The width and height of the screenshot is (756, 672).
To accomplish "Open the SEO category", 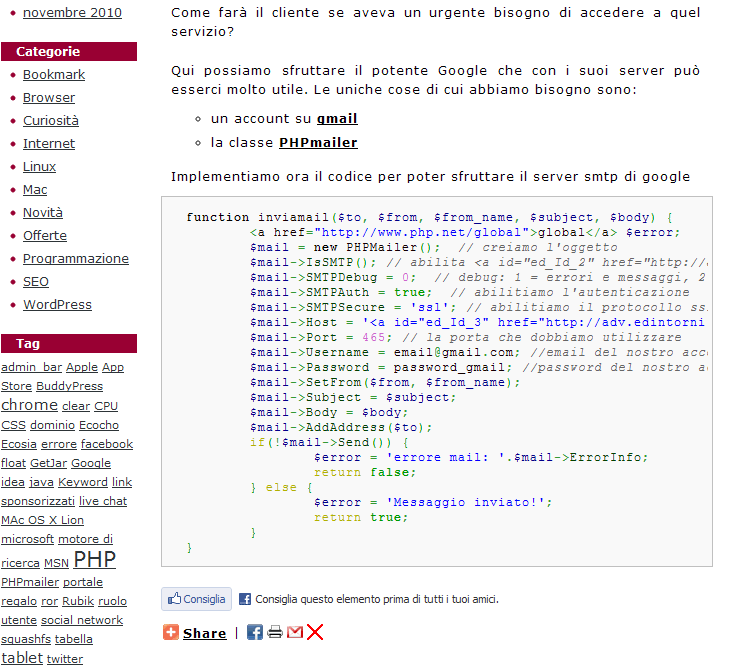I will coord(36,282).
